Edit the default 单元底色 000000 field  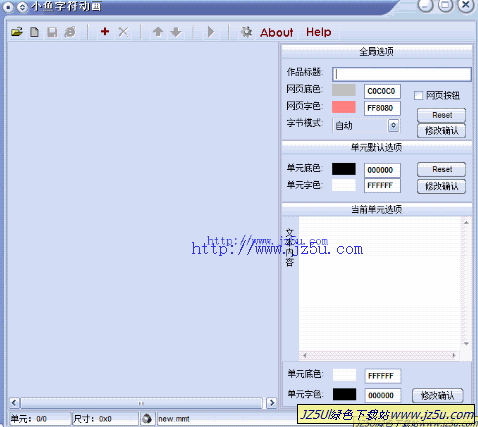pos(382,170)
